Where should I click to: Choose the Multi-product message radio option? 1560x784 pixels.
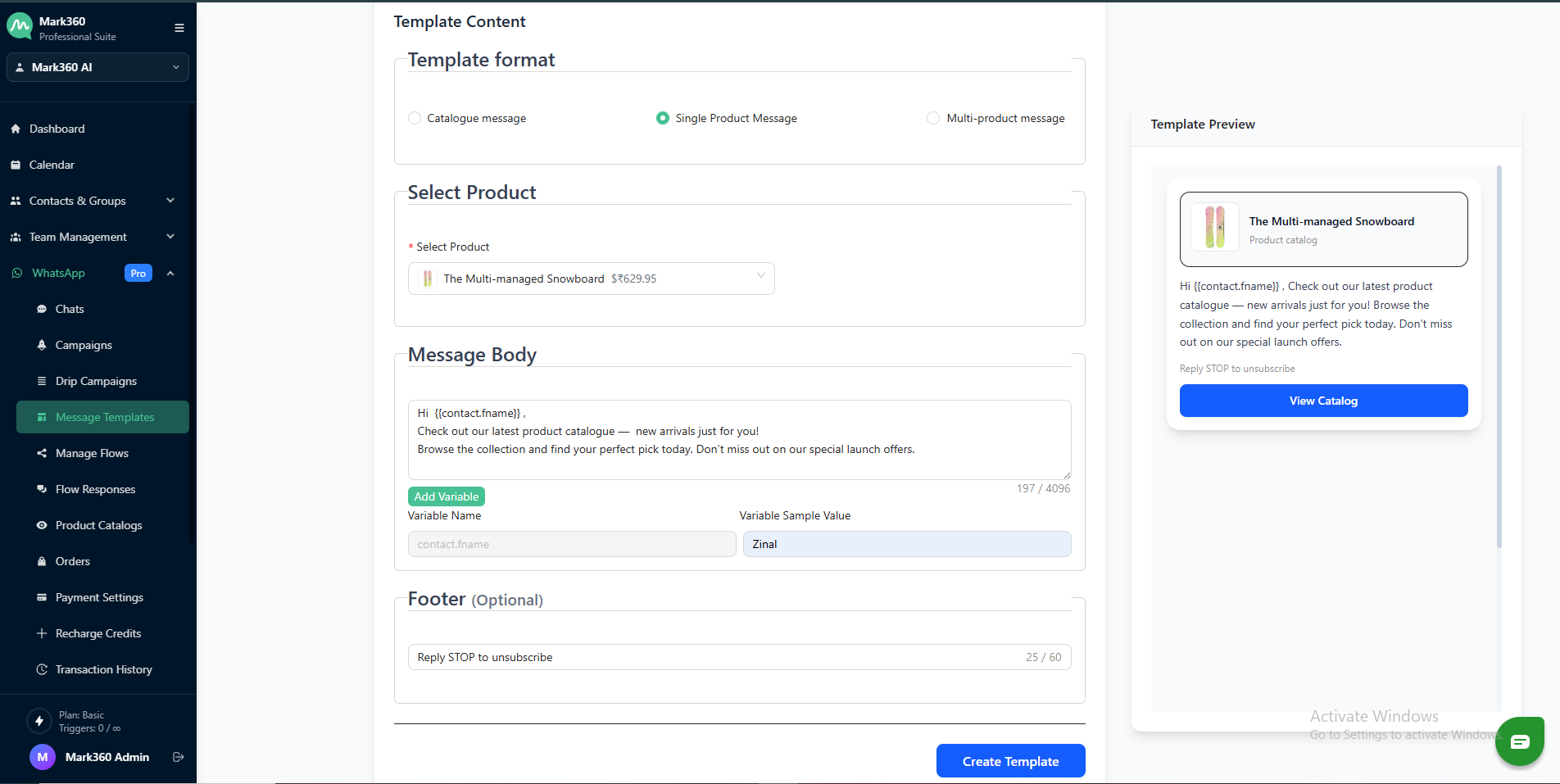pyautogui.click(x=932, y=118)
